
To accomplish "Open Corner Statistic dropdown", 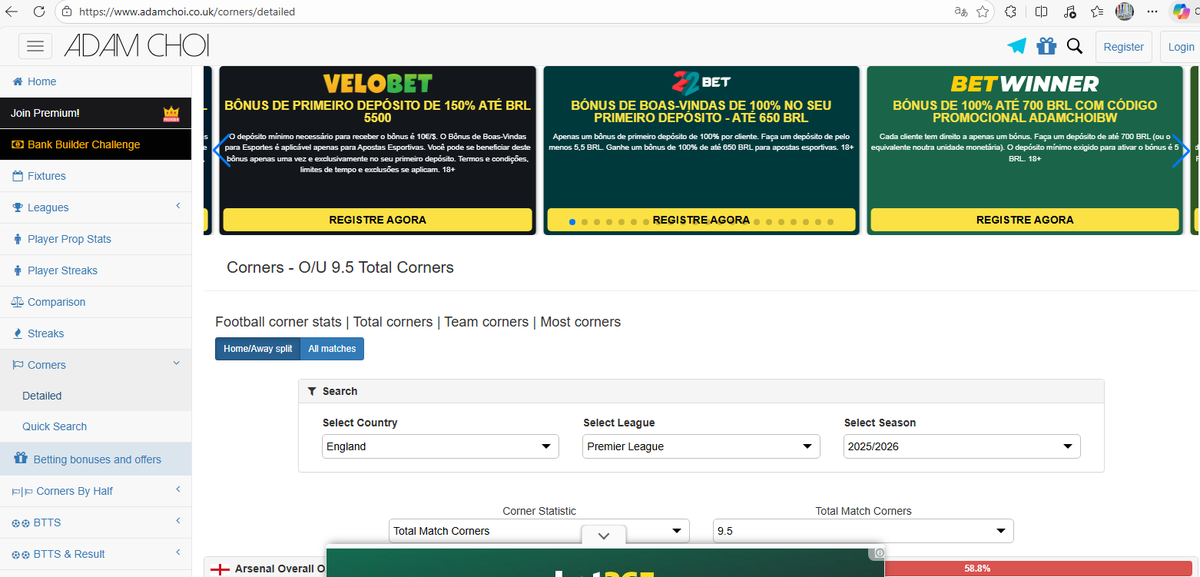I will (x=539, y=531).
